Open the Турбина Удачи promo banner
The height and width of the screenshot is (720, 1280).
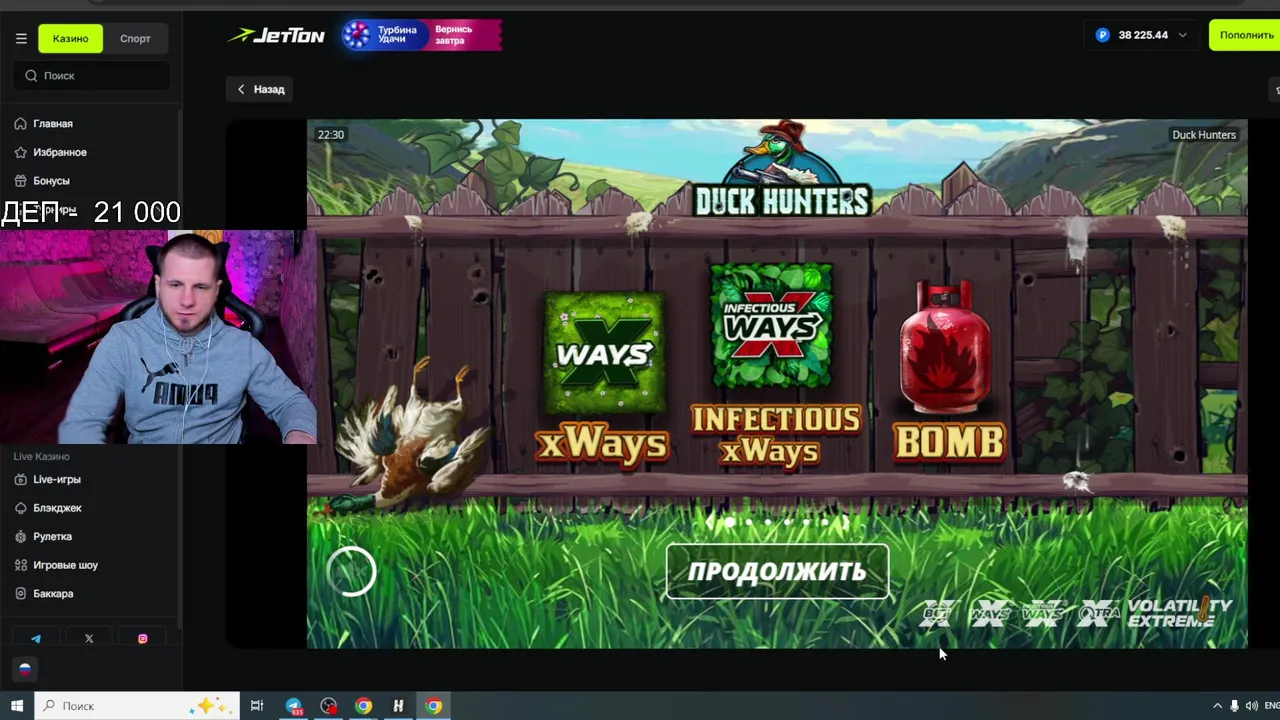(x=421, y=36)
